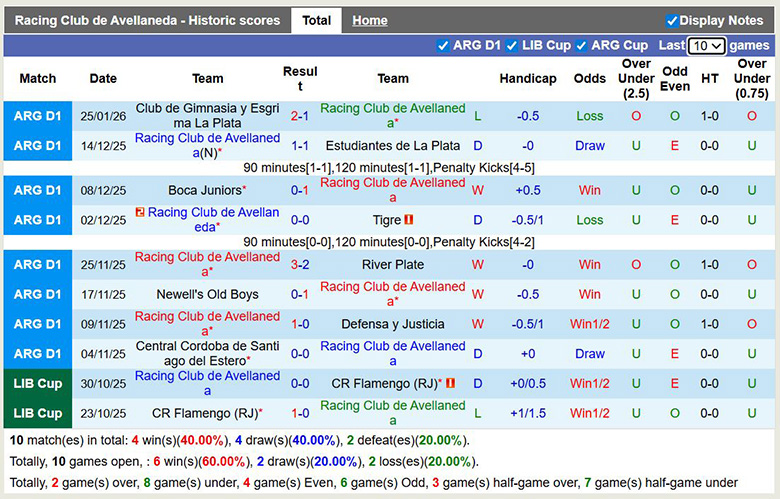This screenshot has height=499, width=780.
Task: Open Central Cordoba de Santiago del Estero link
Action: tap(207, 354)
